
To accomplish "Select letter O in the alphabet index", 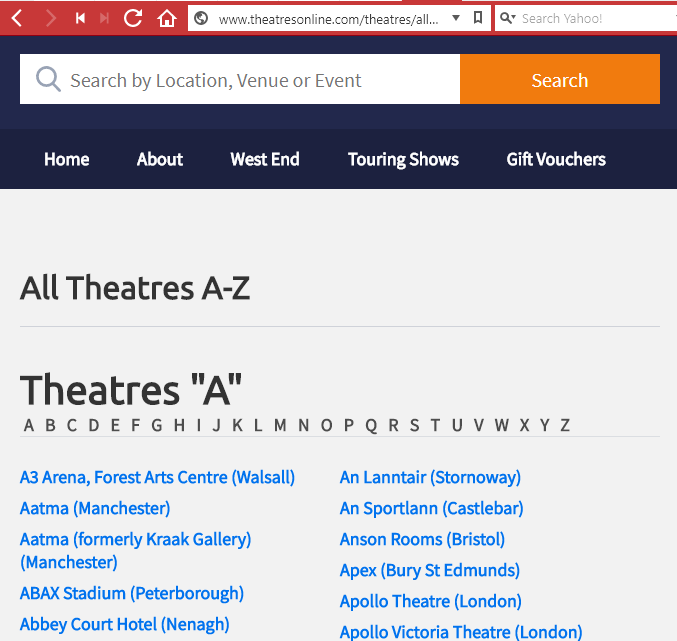I will pyautogui.click(x=326, y=425).
